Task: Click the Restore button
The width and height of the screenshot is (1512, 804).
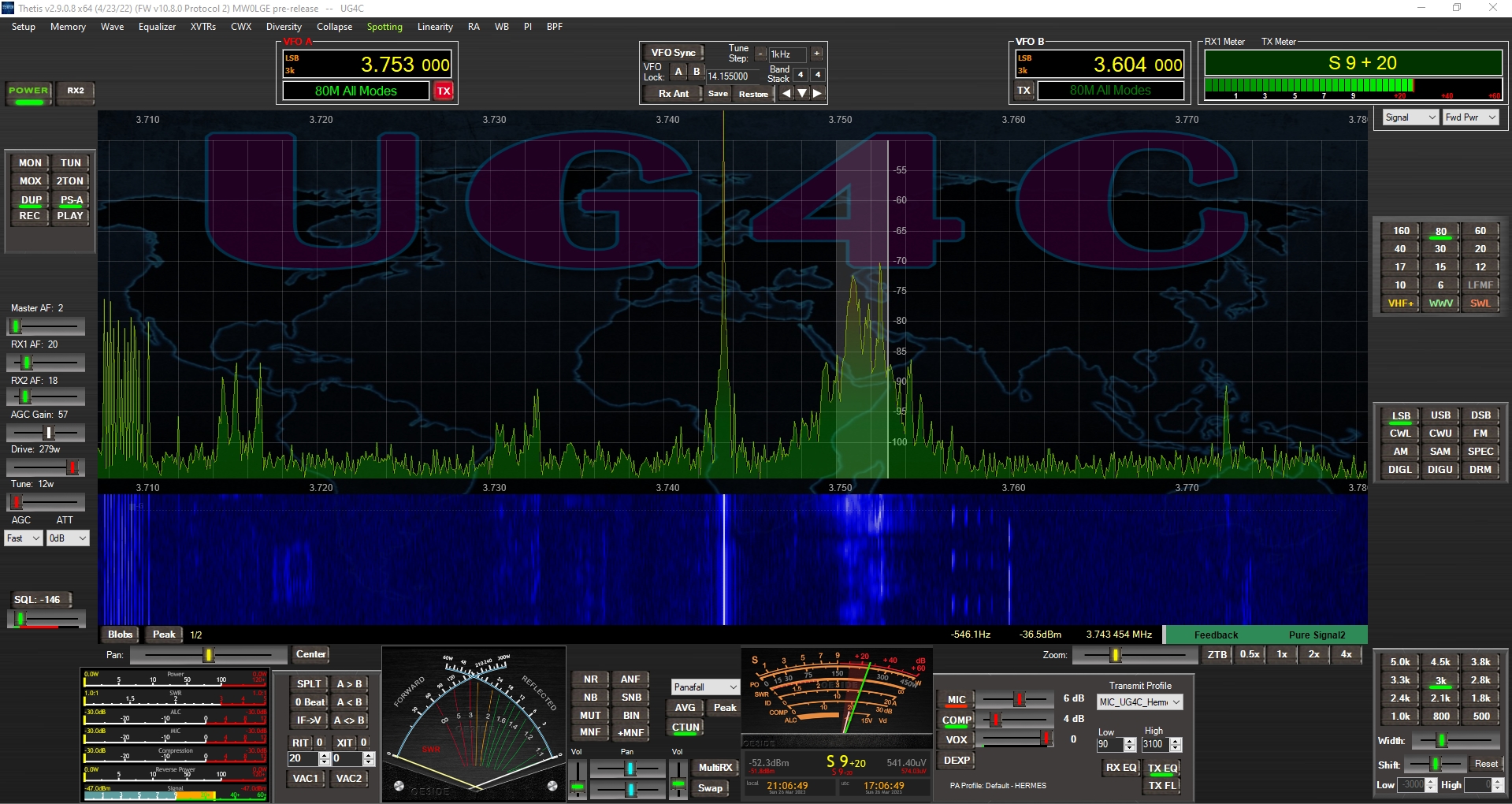Action: click(x=753, y=94)
